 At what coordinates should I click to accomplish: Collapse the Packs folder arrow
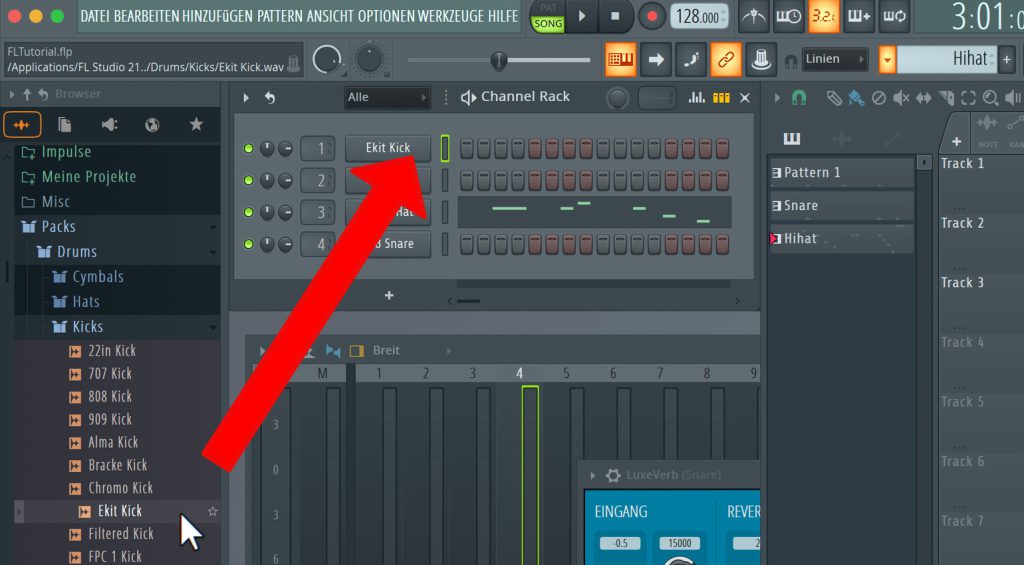tap(213, 227)
